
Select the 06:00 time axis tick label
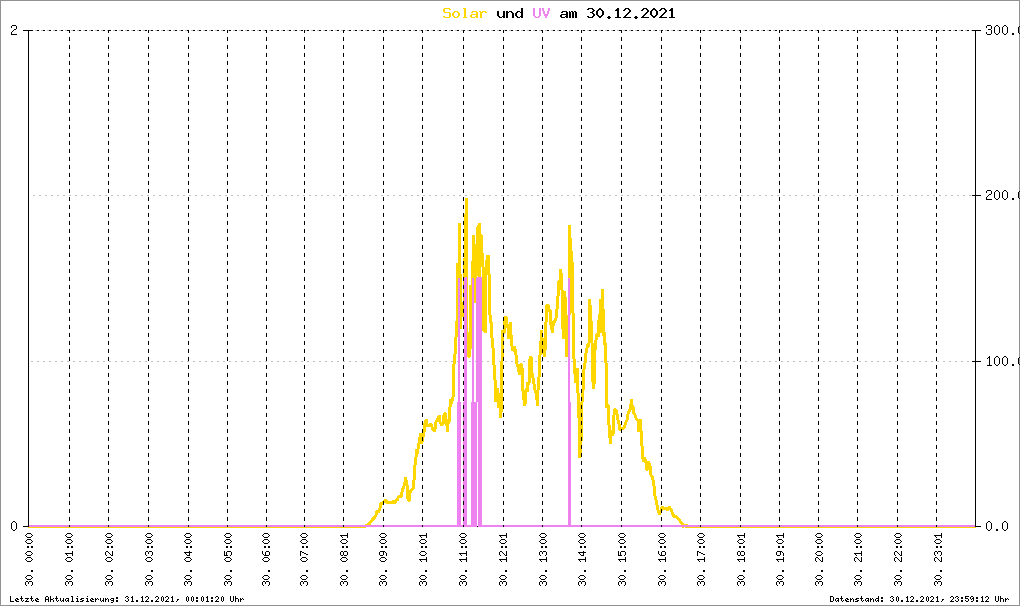coord(266,561)
